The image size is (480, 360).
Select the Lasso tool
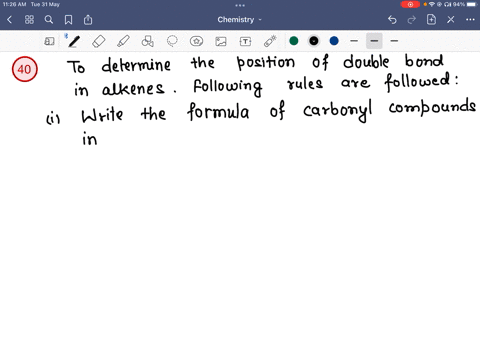tap(172, 41)
